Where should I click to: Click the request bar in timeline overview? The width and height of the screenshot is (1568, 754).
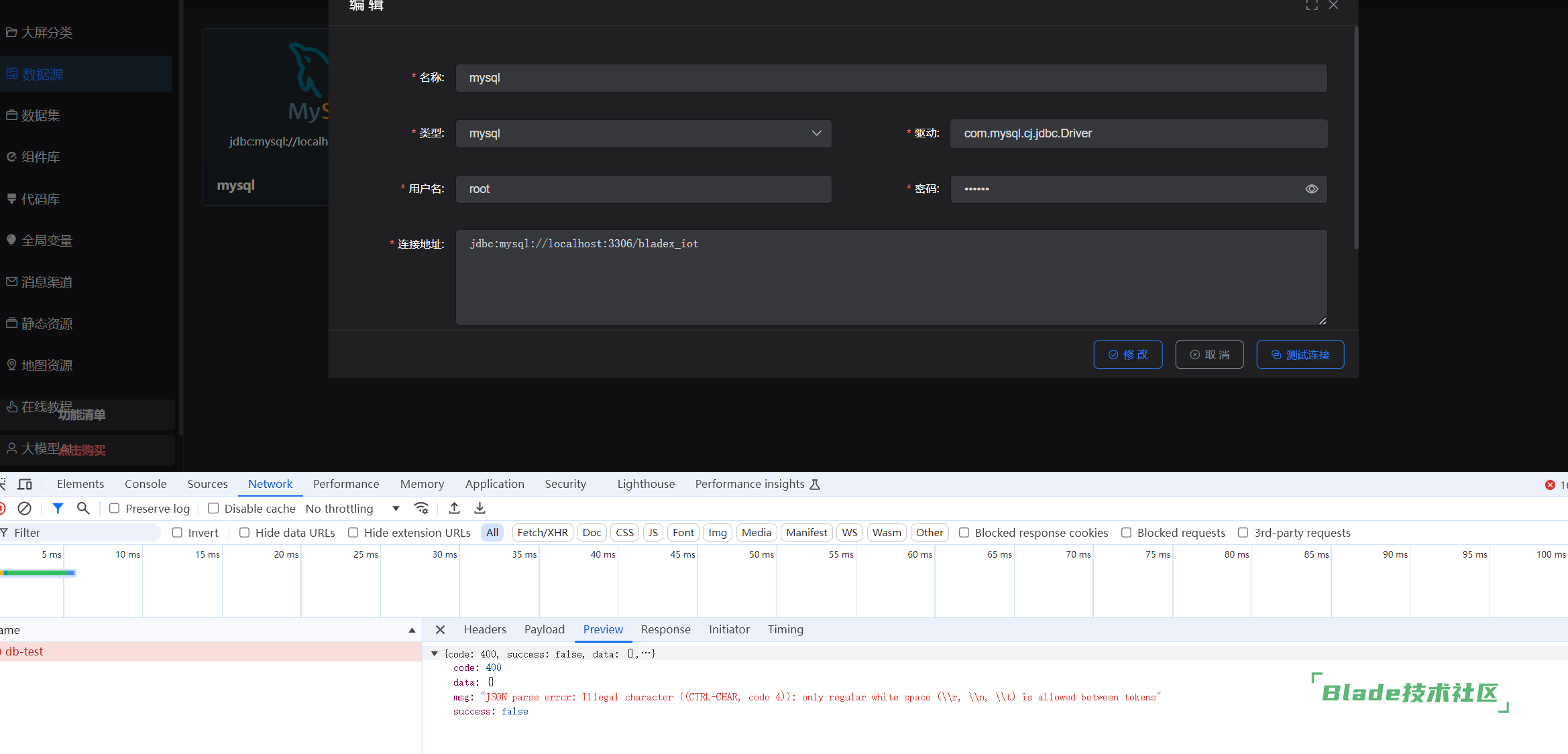coord(39,573)
